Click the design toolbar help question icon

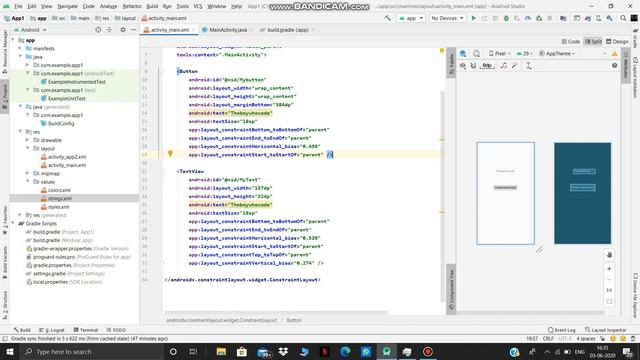pos(614,65)
